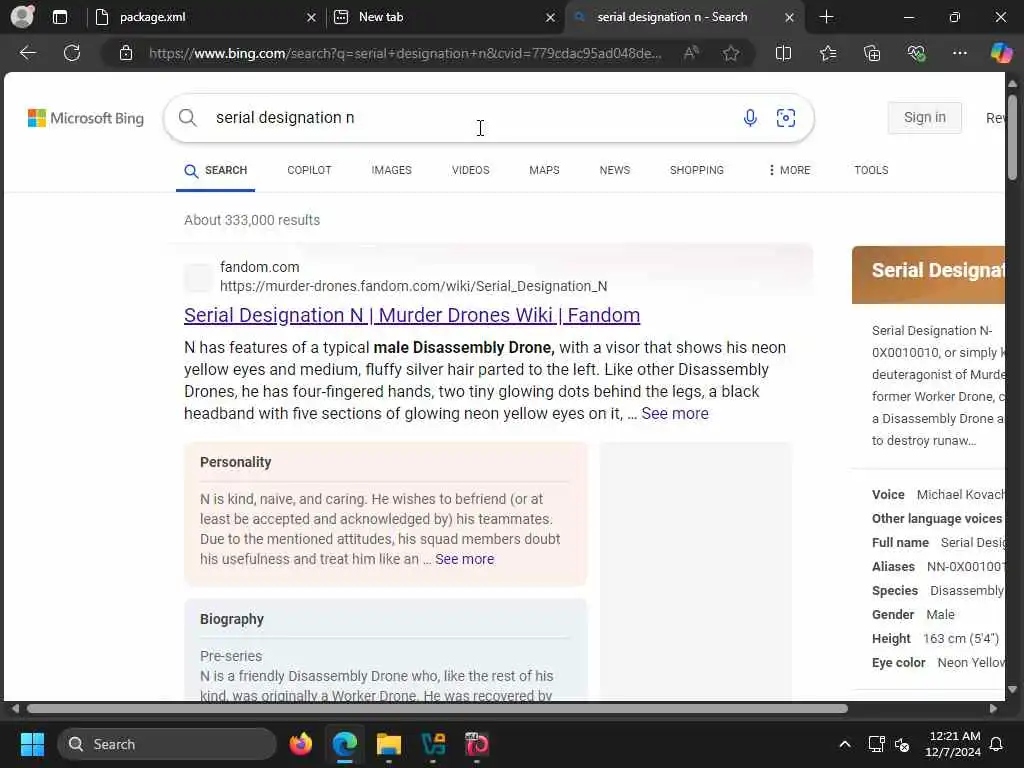Screen dimensions: 1024x768
Task: Click the vertical page scrollbar thumb
Action: [x=1012, y=136]
